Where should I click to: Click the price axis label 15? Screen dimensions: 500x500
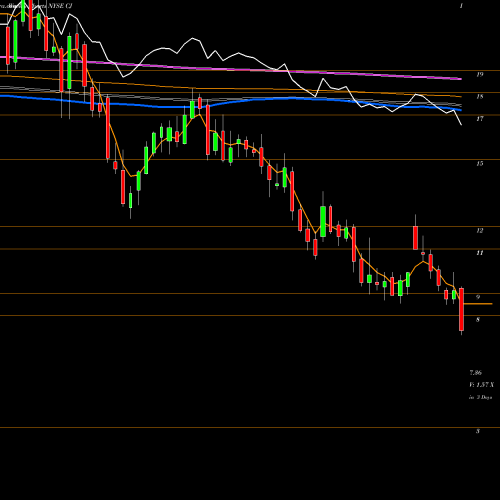pos(480,164)
